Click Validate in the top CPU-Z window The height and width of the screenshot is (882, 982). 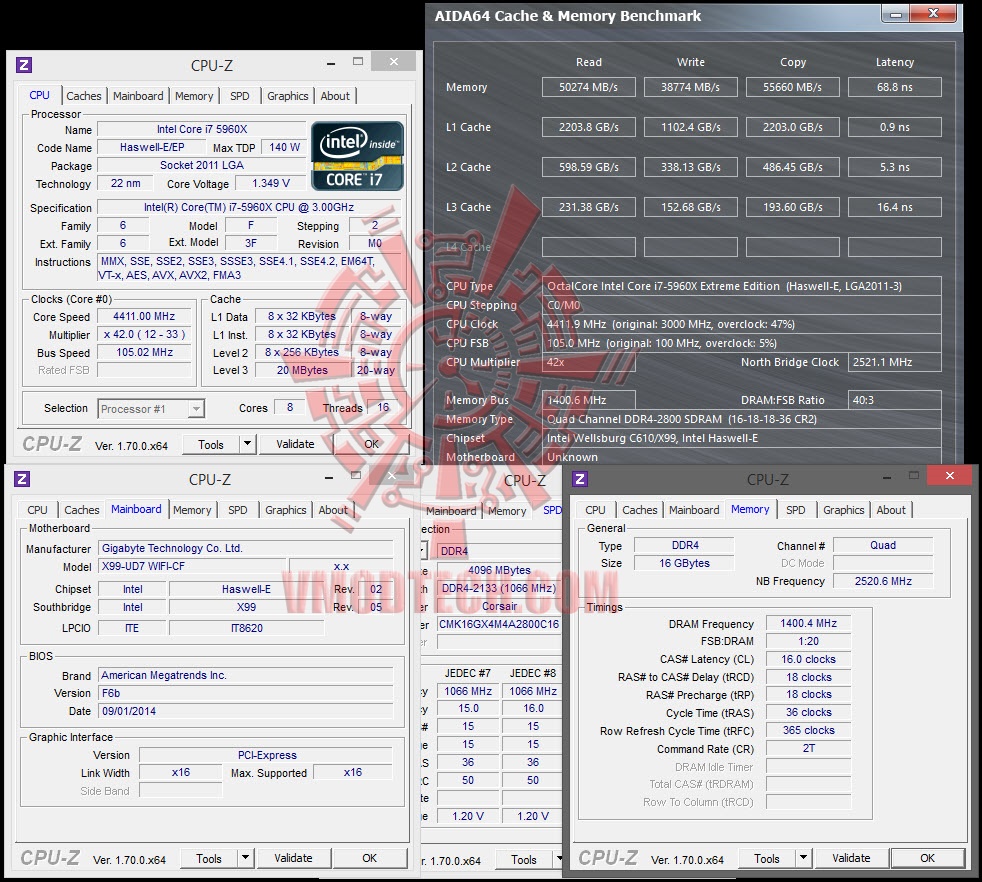(295, 444)
